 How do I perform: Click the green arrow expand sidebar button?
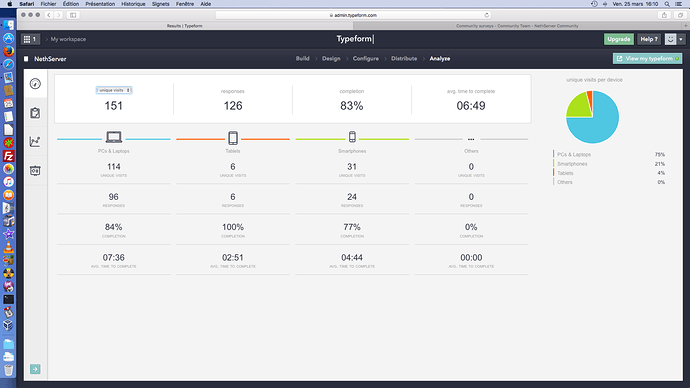pos(35,369)
